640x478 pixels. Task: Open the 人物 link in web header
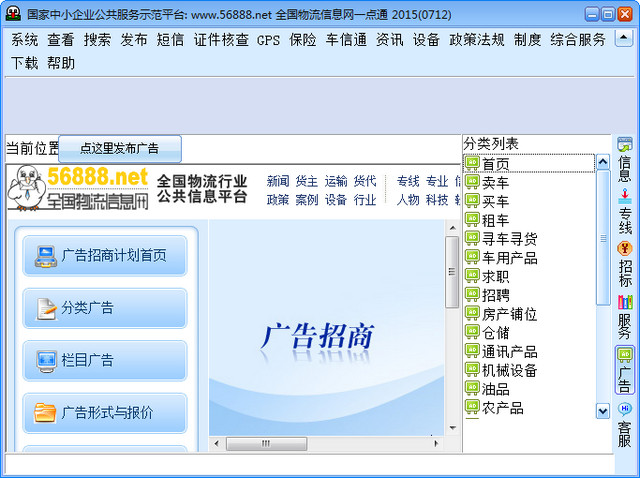coord(408,200)
